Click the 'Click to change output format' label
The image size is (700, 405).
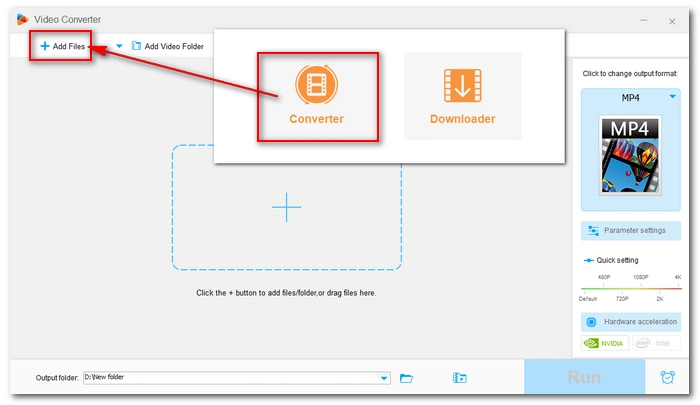629,73
